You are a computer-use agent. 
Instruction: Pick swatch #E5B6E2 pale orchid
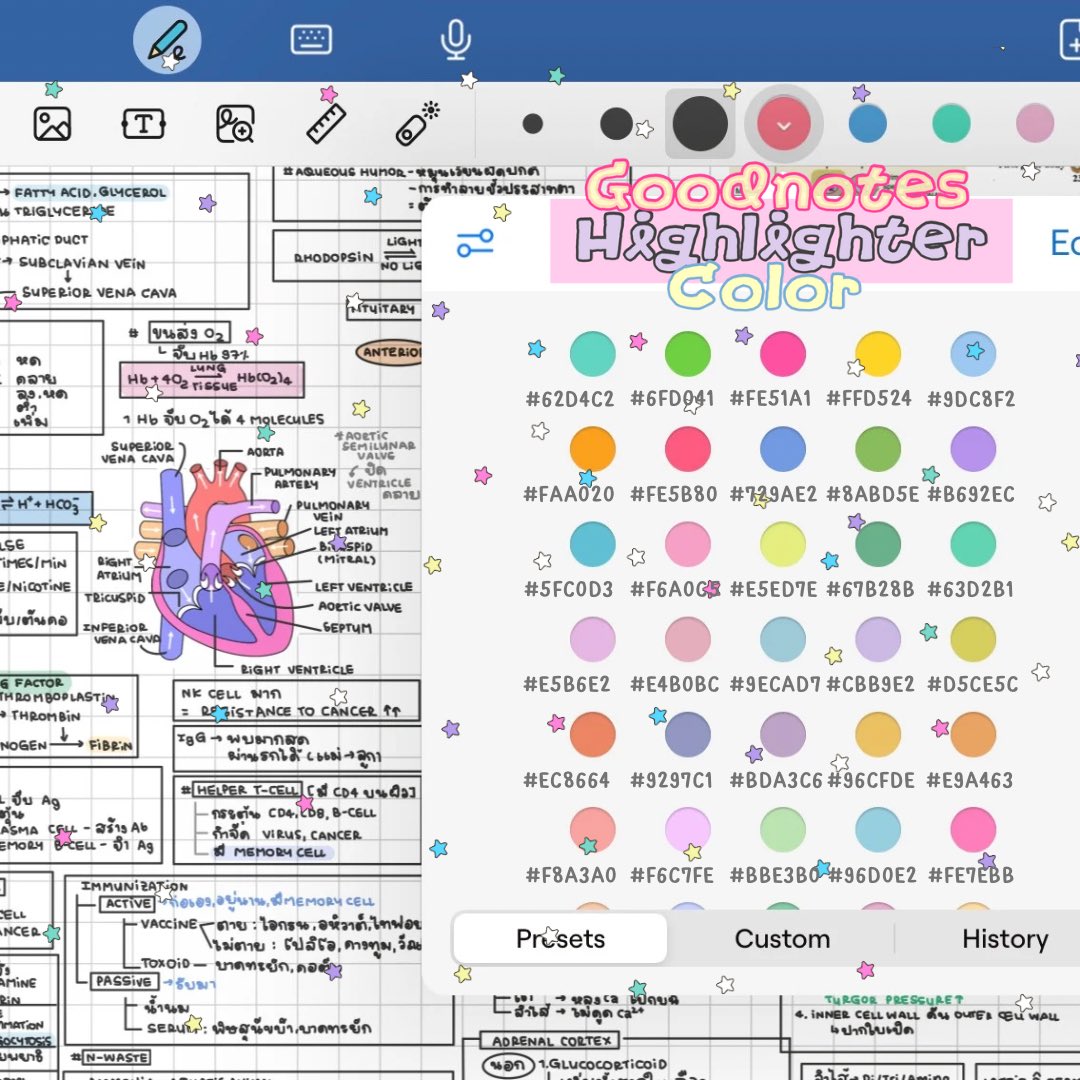(x=592, y=639)
